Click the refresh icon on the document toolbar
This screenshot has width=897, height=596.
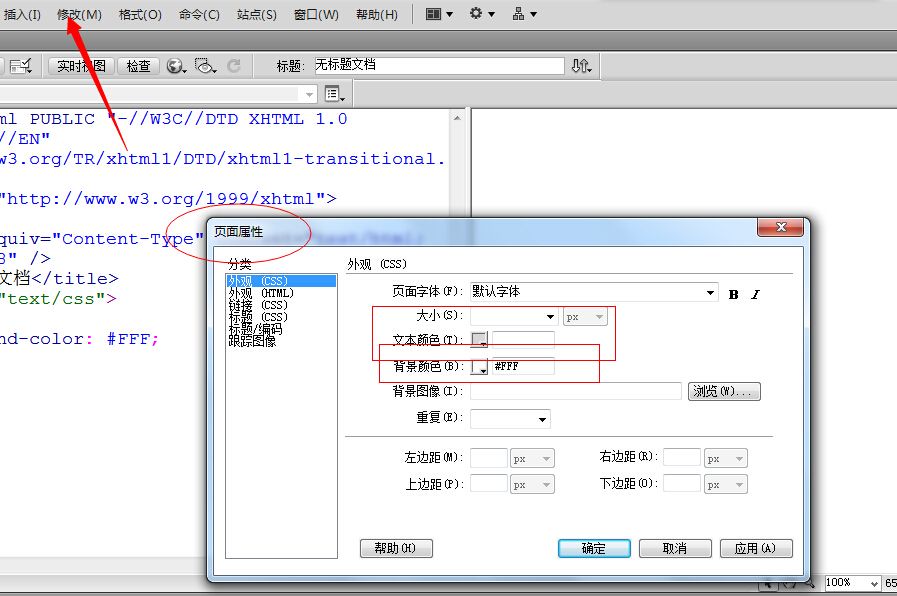(235, 64)
